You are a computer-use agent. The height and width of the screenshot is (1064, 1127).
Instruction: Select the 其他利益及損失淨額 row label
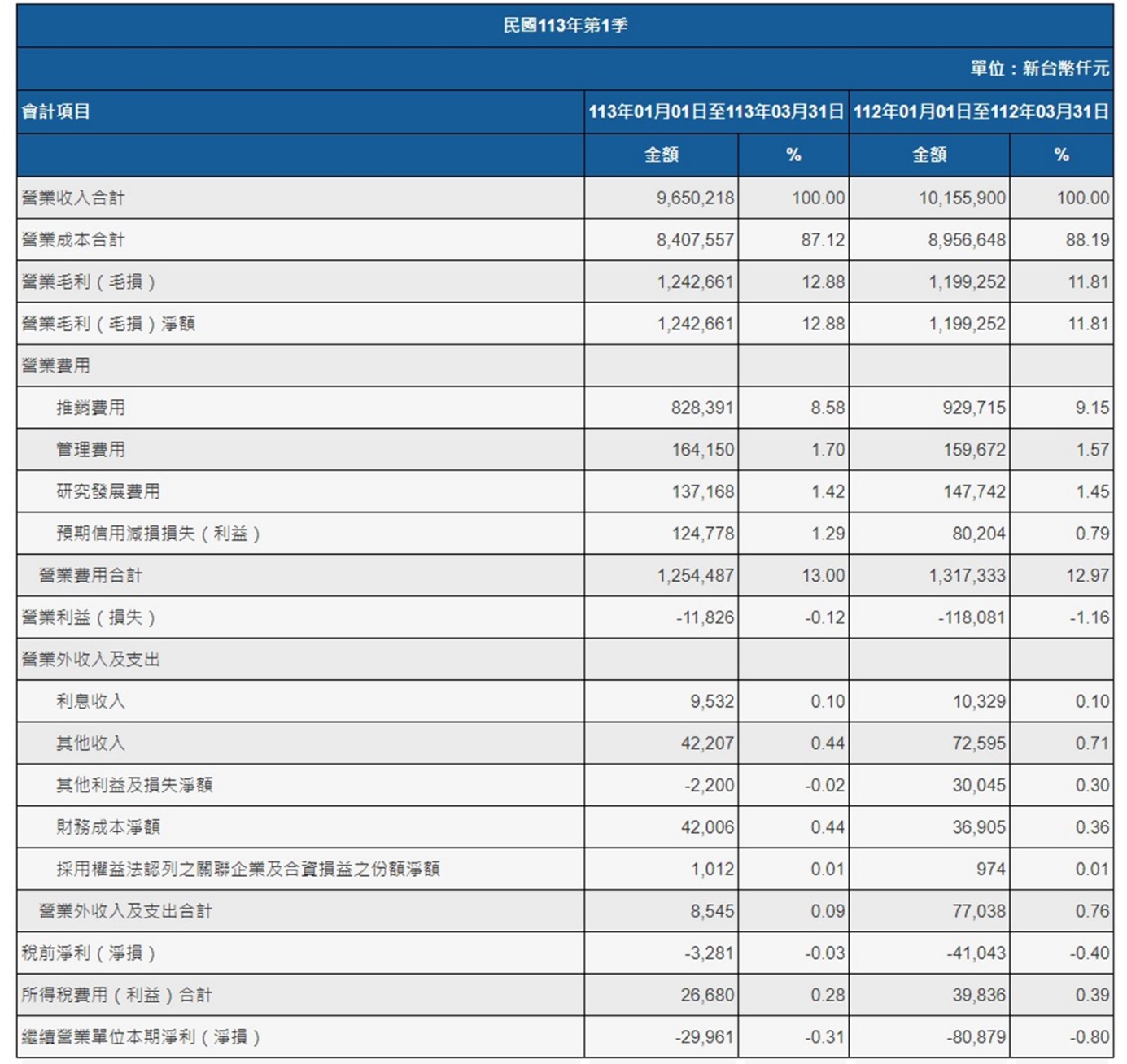click(134, 785)
